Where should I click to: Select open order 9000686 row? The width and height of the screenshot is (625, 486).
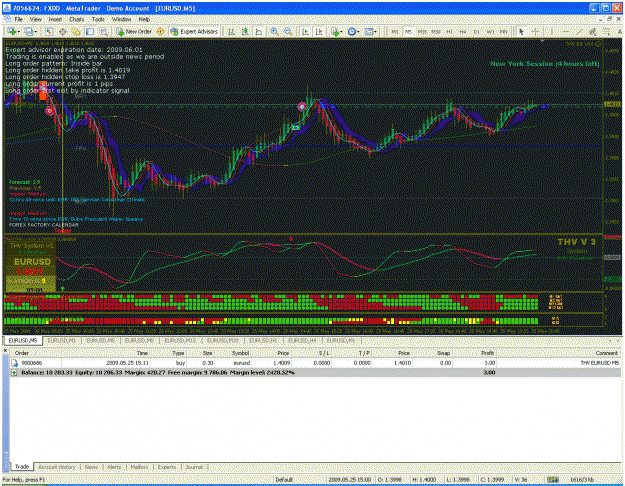pyautogui.click(x=315, y=363)
